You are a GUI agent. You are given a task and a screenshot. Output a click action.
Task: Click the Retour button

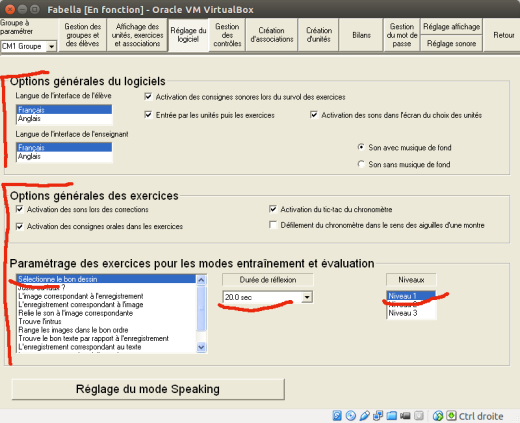coord(503,35)
